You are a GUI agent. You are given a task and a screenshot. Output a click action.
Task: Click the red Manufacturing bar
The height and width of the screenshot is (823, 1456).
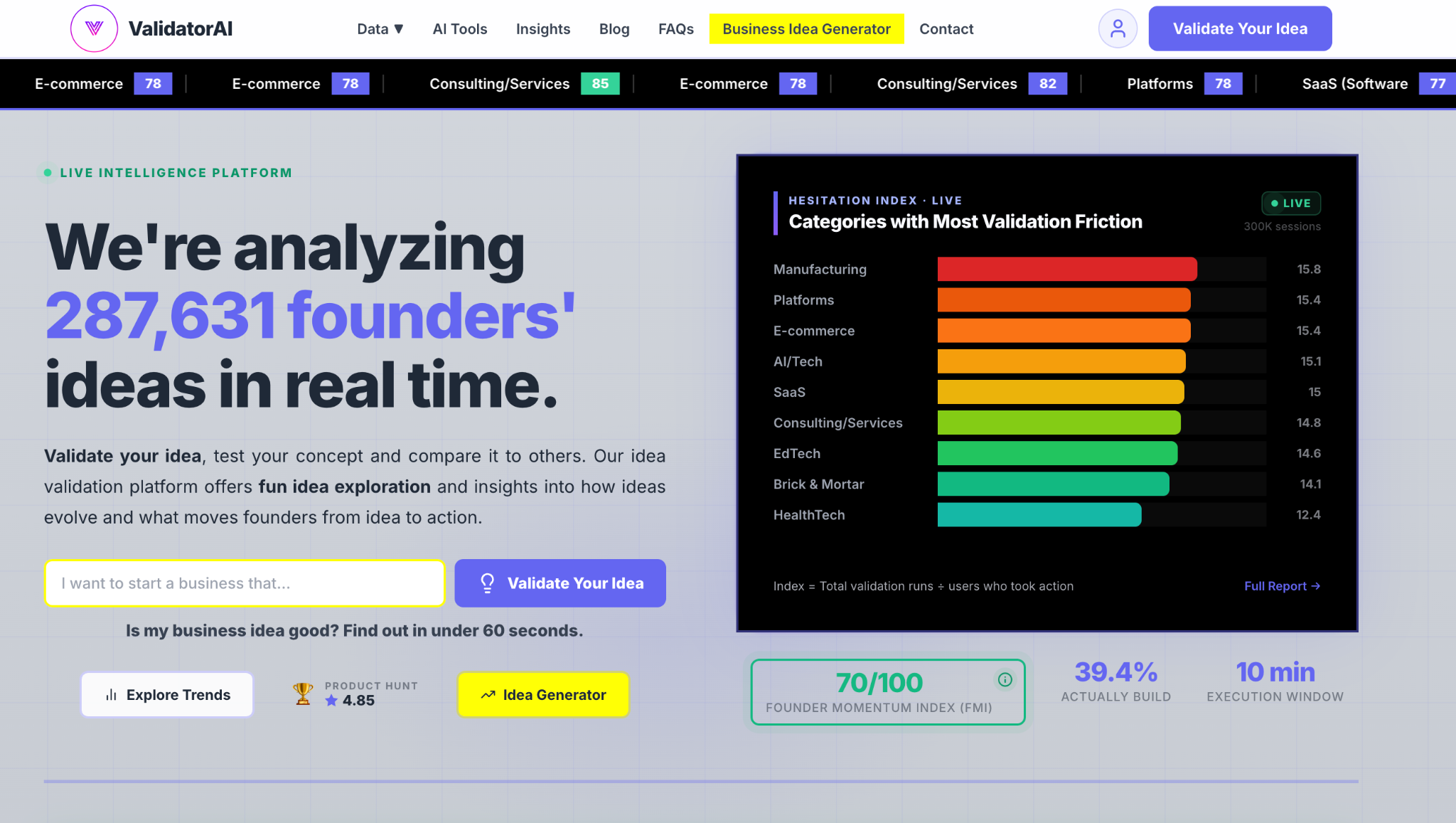[x=1067, y=270]
